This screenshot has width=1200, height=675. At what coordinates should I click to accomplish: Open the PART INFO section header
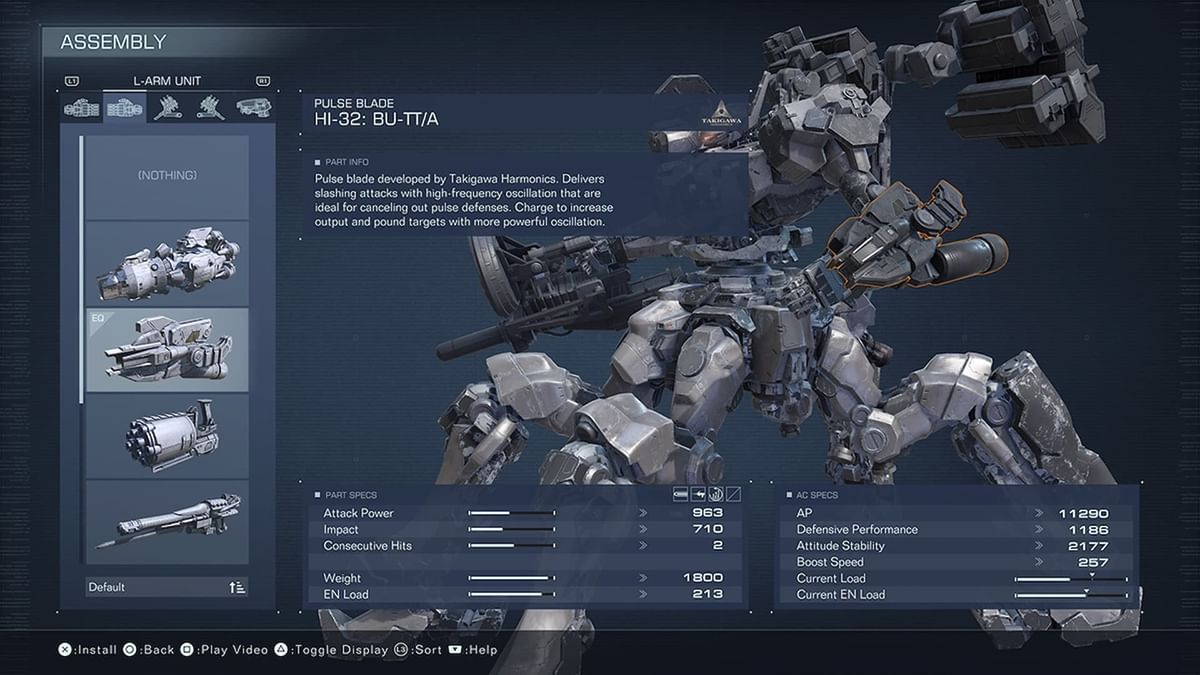pos(340,161)
